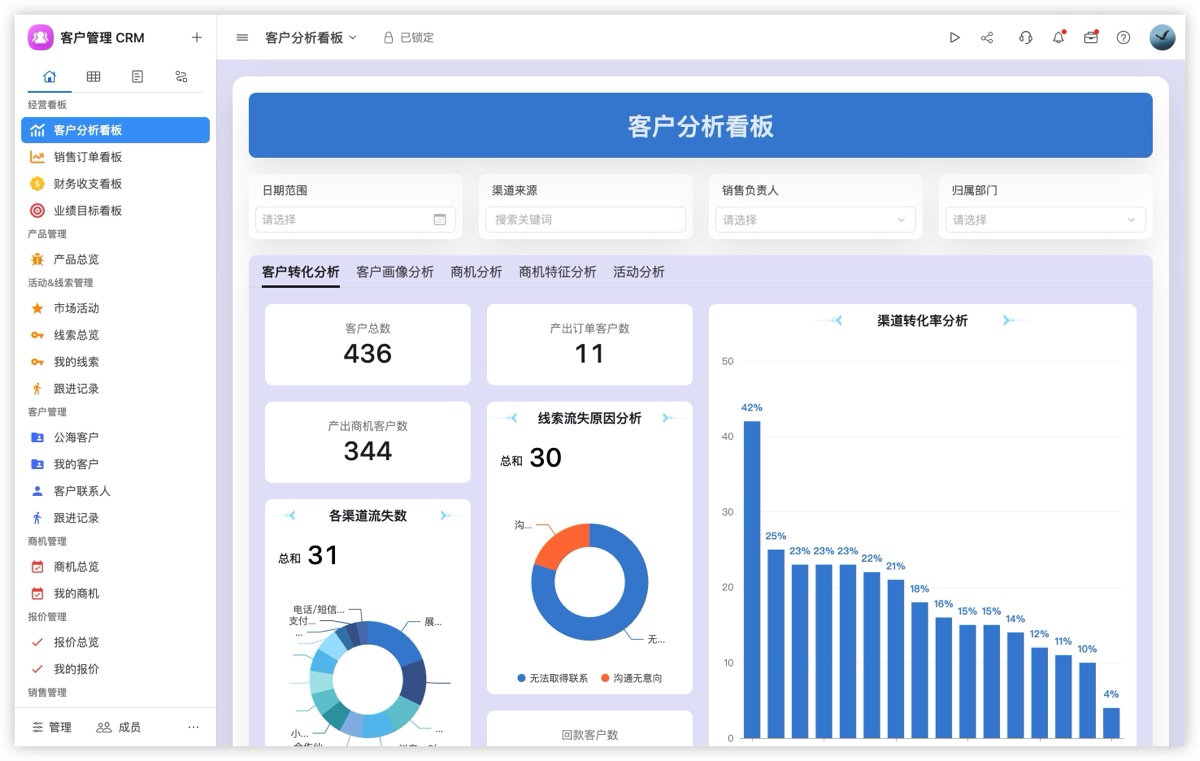Image resolution: width=1200 pixels, height=761 pixels.
Task: Click the lock icon next to 已锁定
Action: pyautogui.click(x=388, y=37)
